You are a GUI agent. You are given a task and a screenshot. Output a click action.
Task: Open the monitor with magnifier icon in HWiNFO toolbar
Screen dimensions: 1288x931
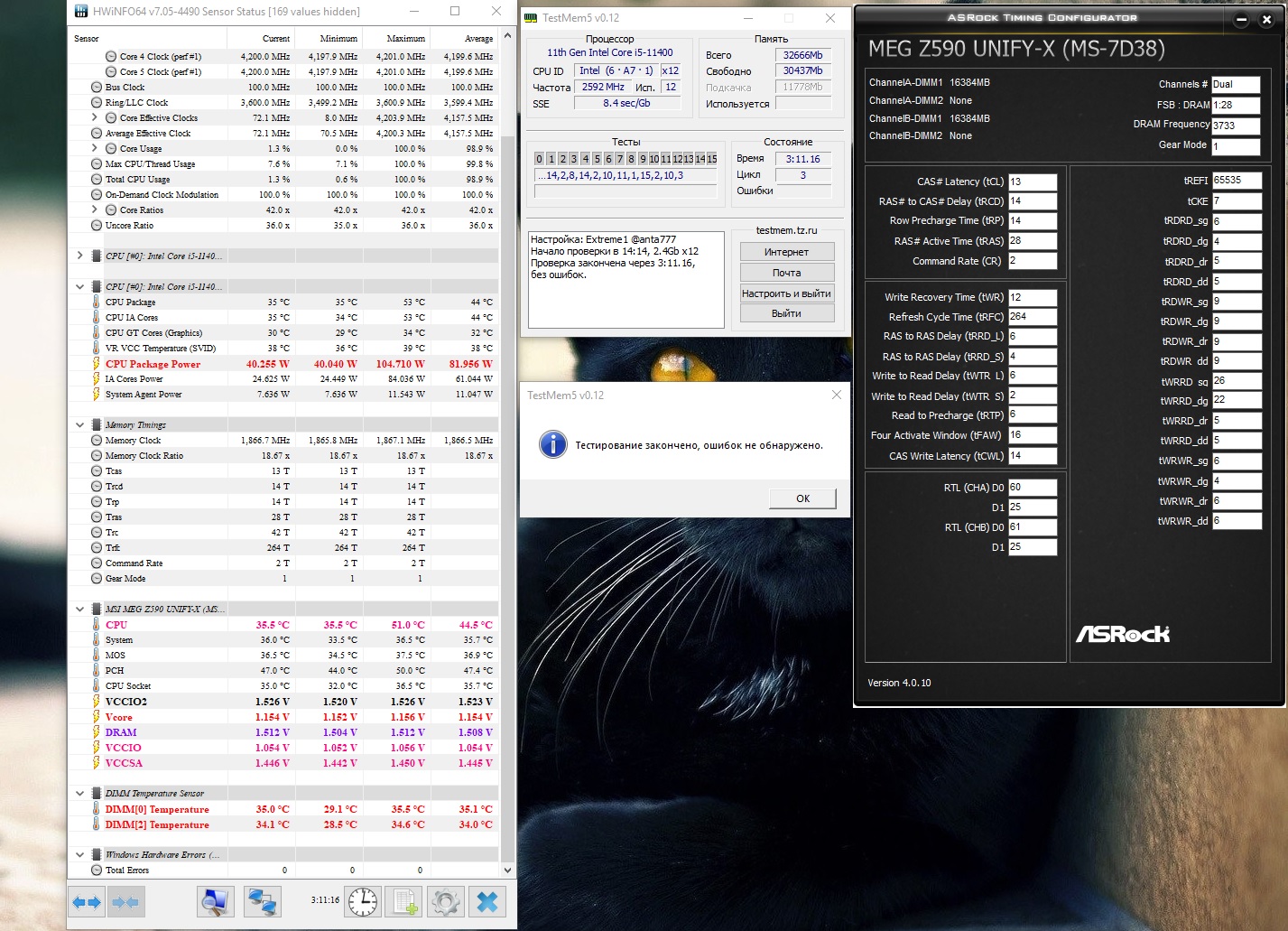216,901
